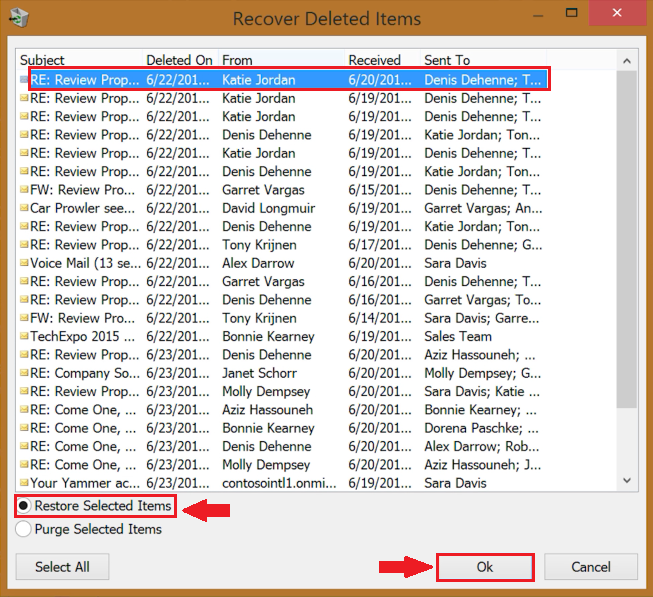Click recipients Sara Davis; Garre...
This screenshot has height=597, width=653.
tap(481, 318)
